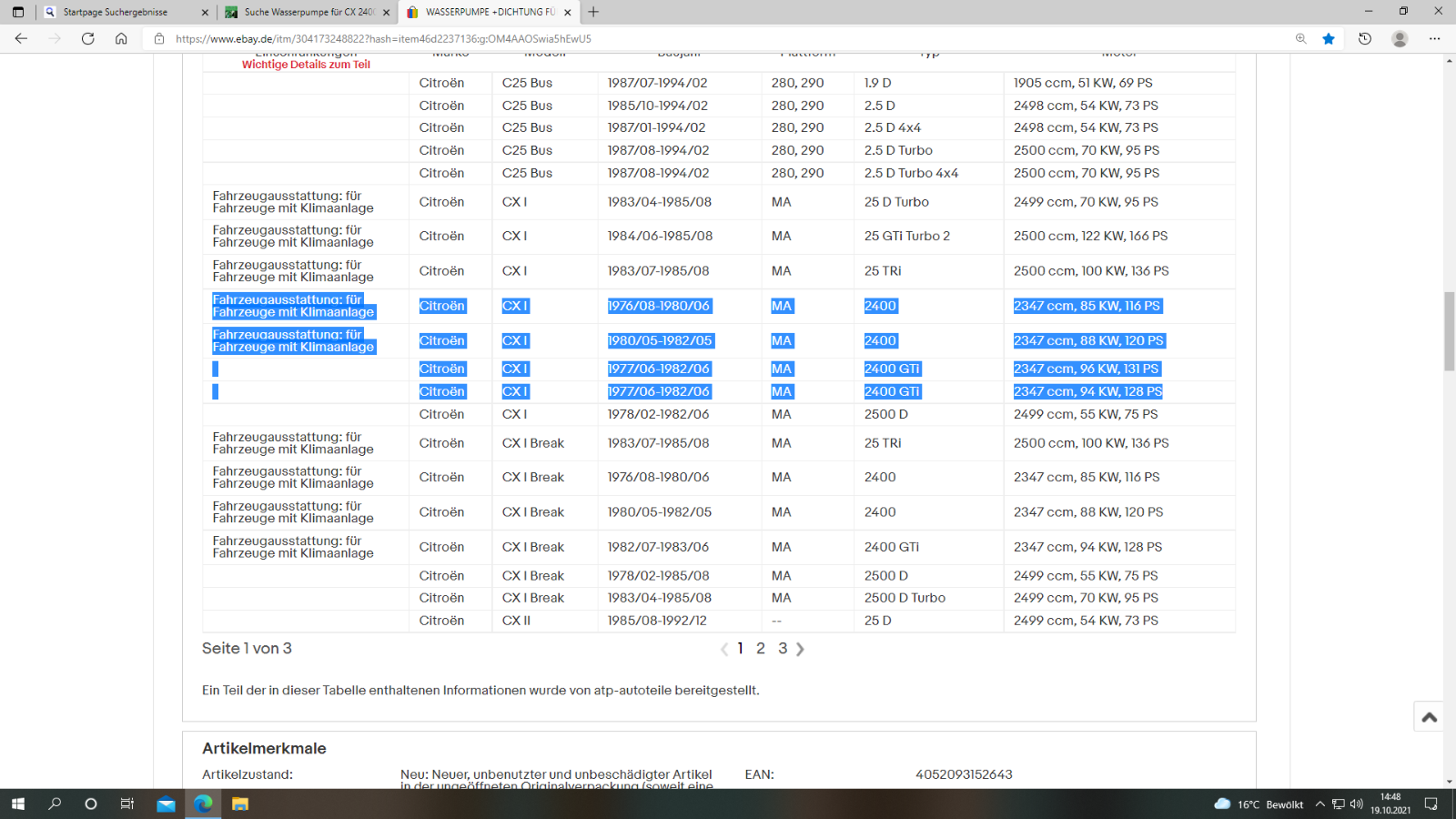Go to page 2 of the compatibility table
This screenshot has width=1456, height=819.
tap(761, 649)
